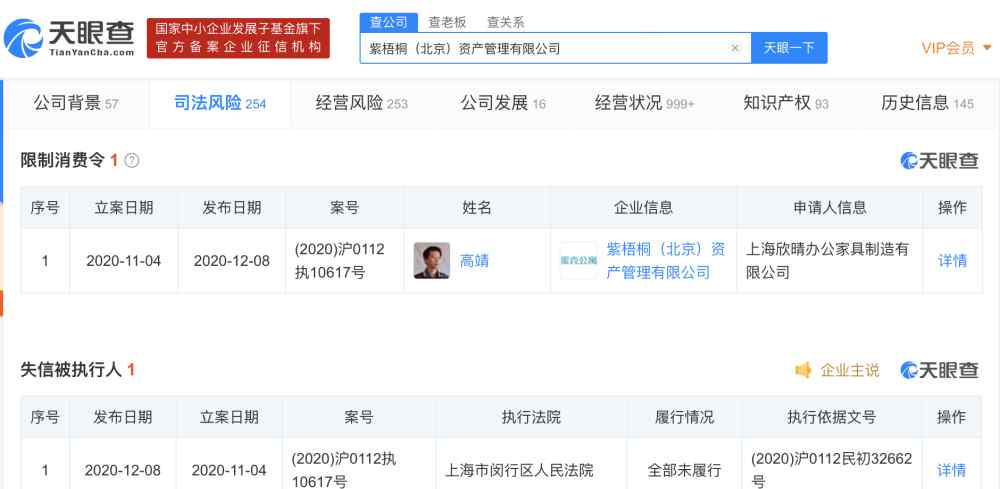View 详情 for the 失信被执行人 record

tap(952, 471)
